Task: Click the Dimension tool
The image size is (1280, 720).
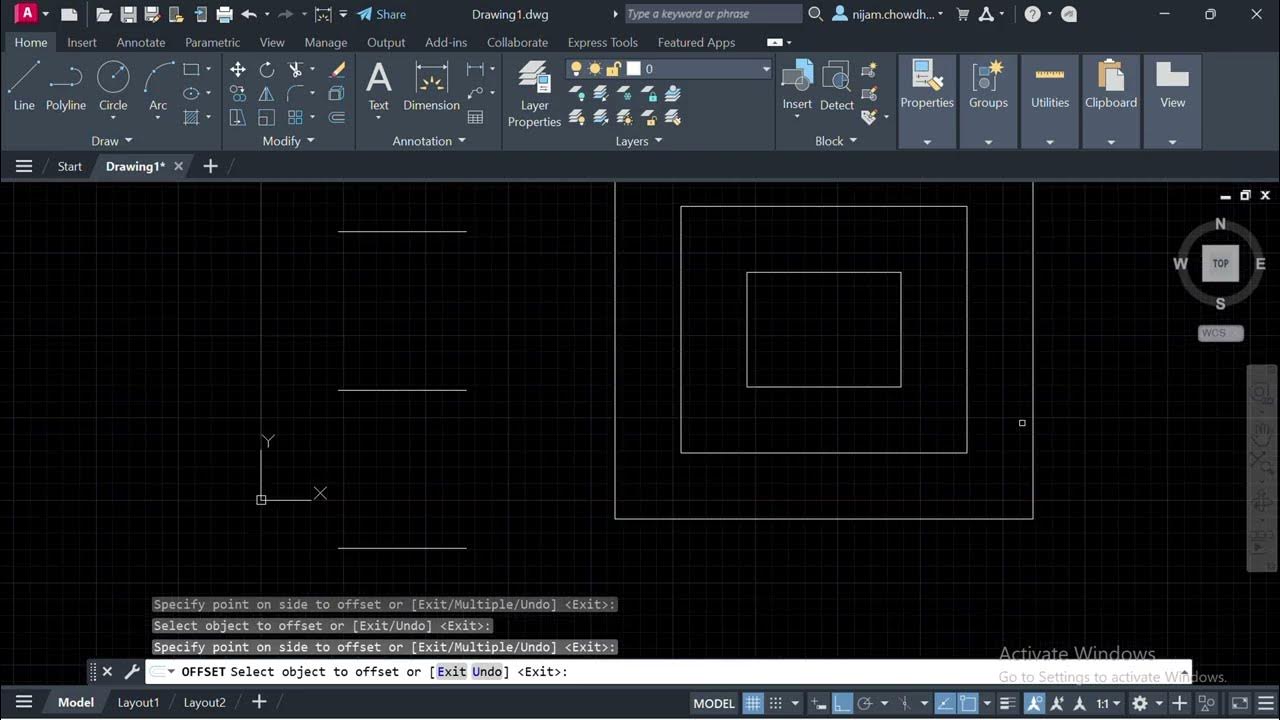Action: pos(431,86)
